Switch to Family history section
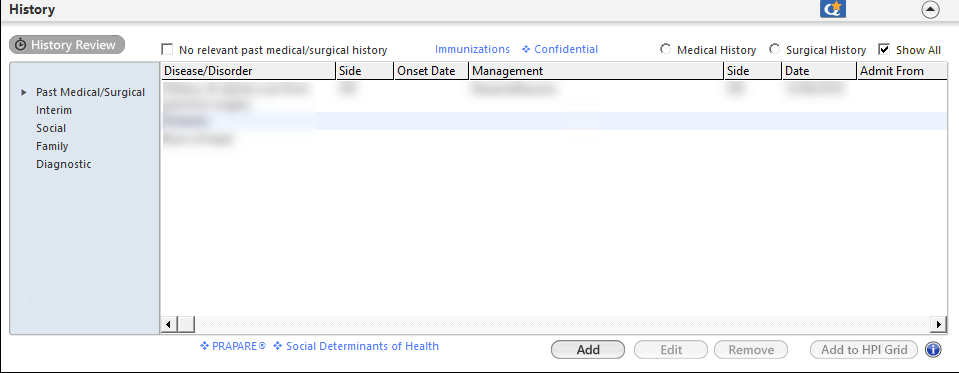 [52, 146]
